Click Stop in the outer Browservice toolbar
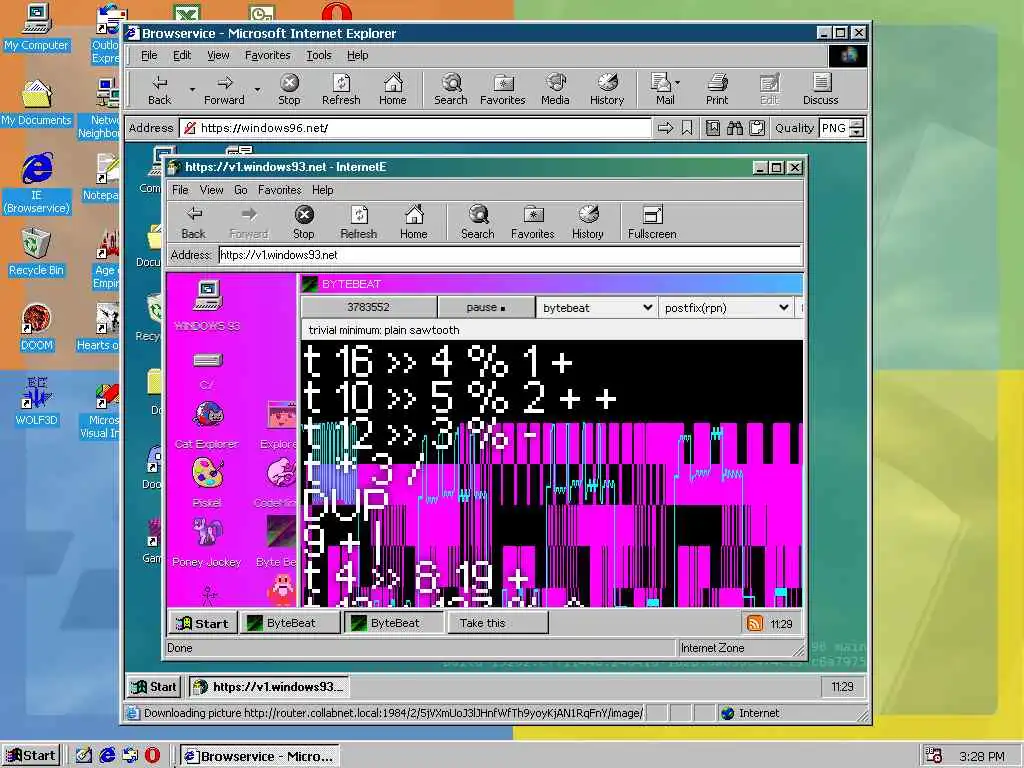Image resolution: width=1024 pixels, height=768 pixels. point(289,89)
